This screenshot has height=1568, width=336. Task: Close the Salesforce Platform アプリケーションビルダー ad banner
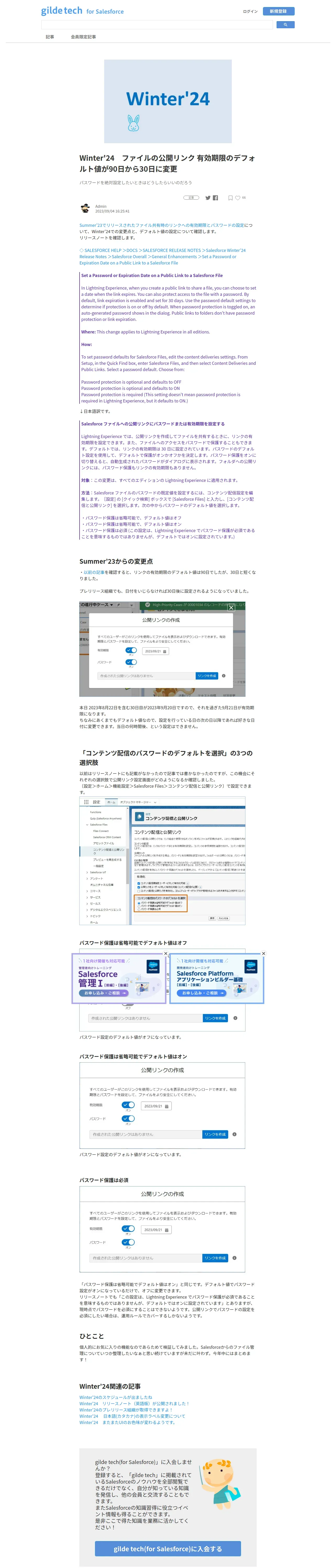264,953
